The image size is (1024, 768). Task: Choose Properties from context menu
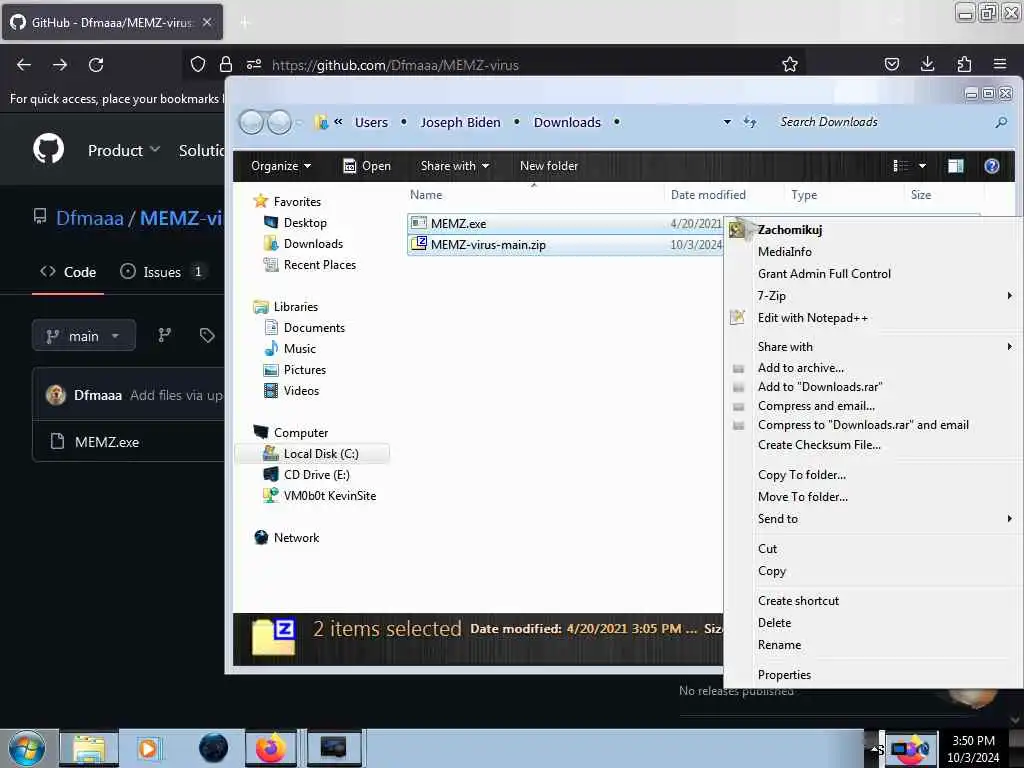click(874, 675)
